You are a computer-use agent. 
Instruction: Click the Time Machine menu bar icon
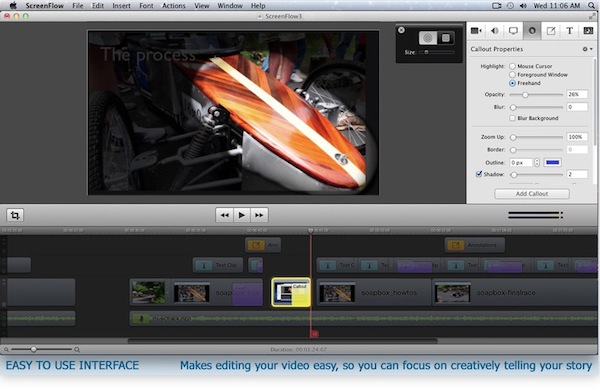(x=510, y=6)
